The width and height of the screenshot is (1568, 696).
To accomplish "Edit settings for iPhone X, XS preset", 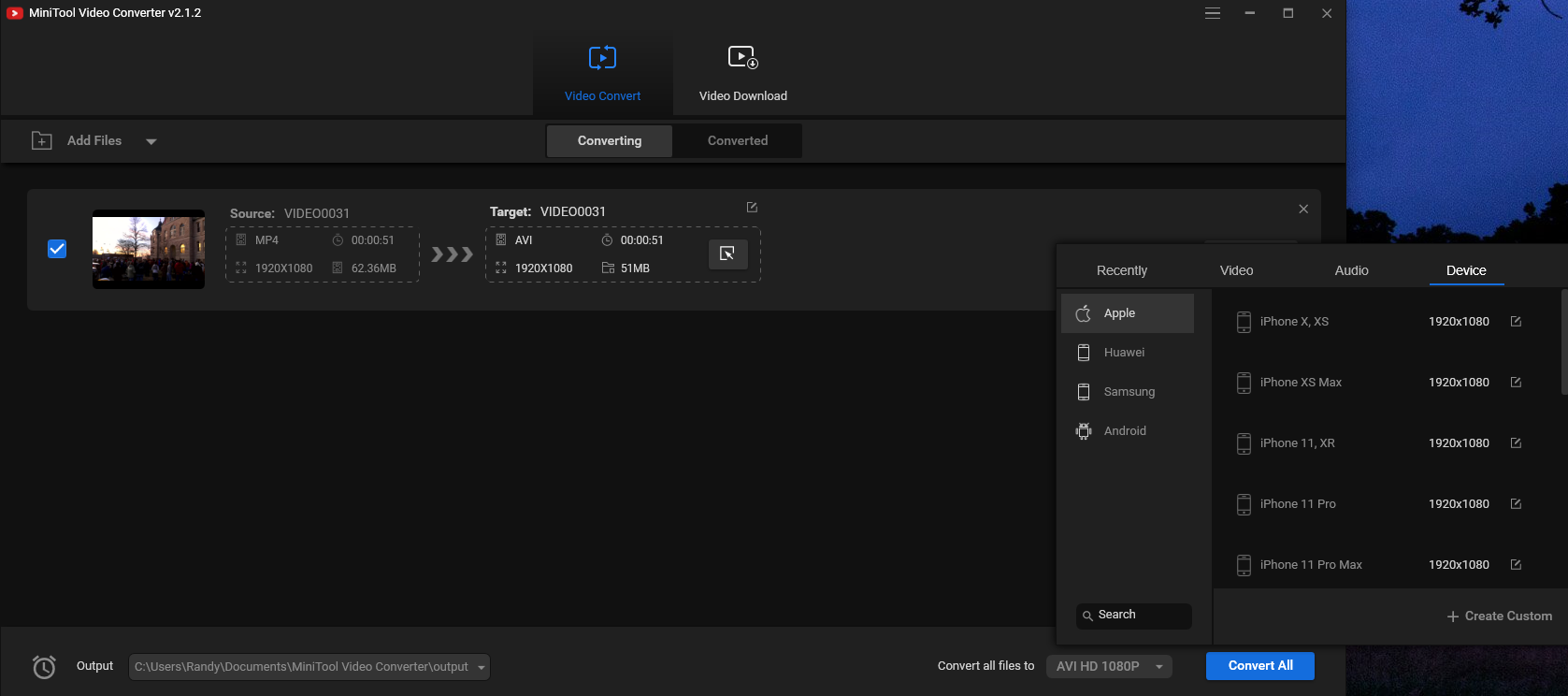I will point(1516,322).
